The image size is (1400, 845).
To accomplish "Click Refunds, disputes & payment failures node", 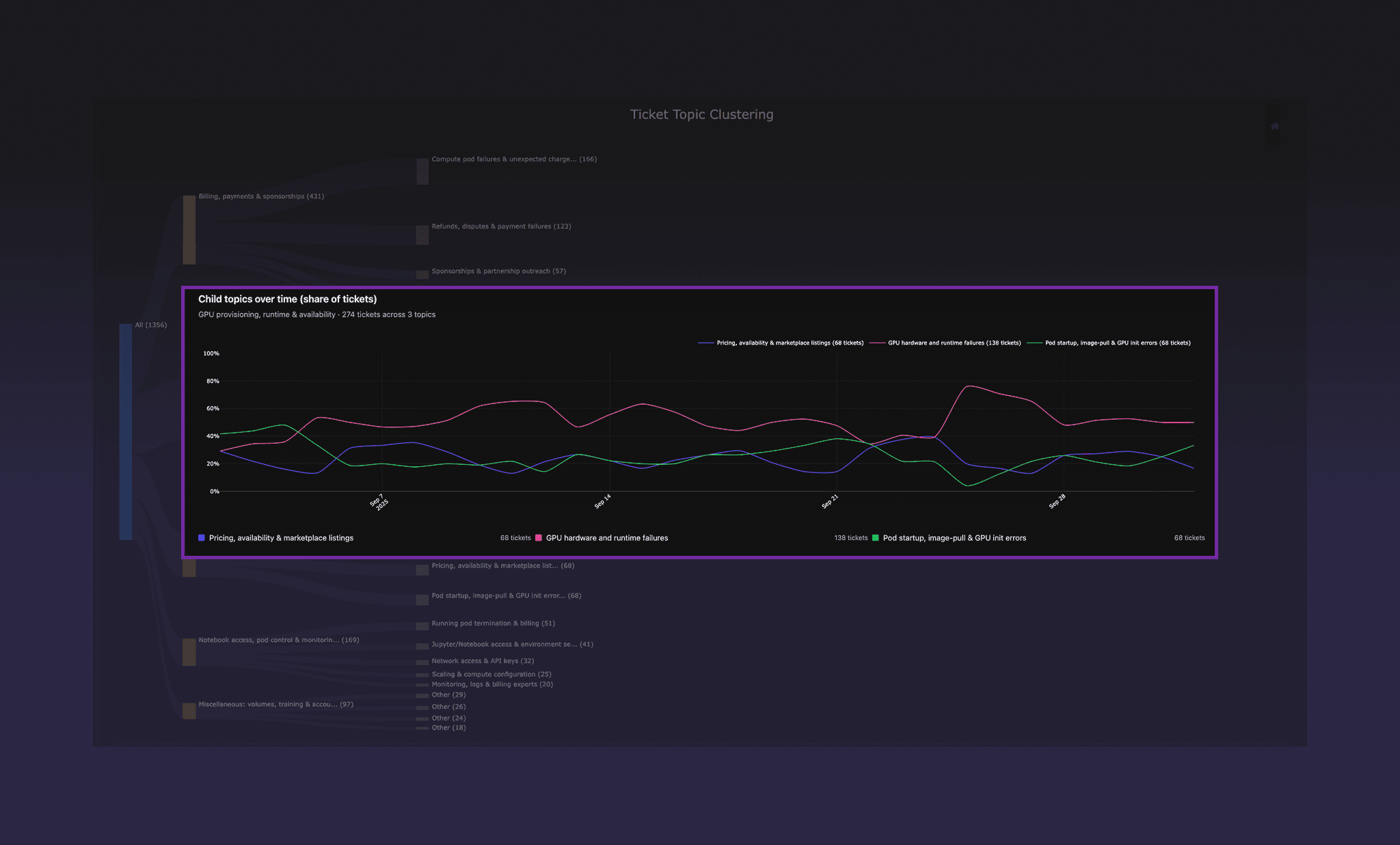I will 422,235.
